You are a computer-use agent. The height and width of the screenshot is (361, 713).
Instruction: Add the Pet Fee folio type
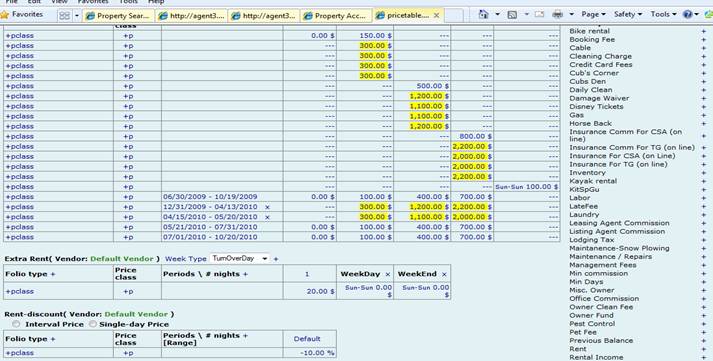point(703,332)
